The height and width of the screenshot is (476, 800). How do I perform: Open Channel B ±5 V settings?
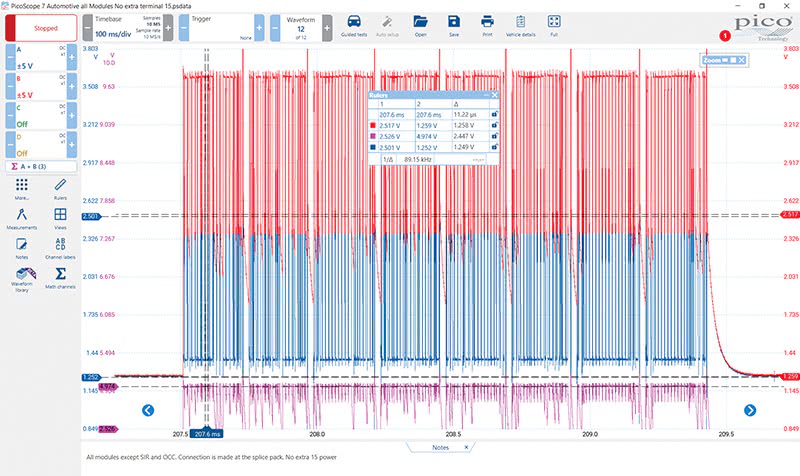41,86
